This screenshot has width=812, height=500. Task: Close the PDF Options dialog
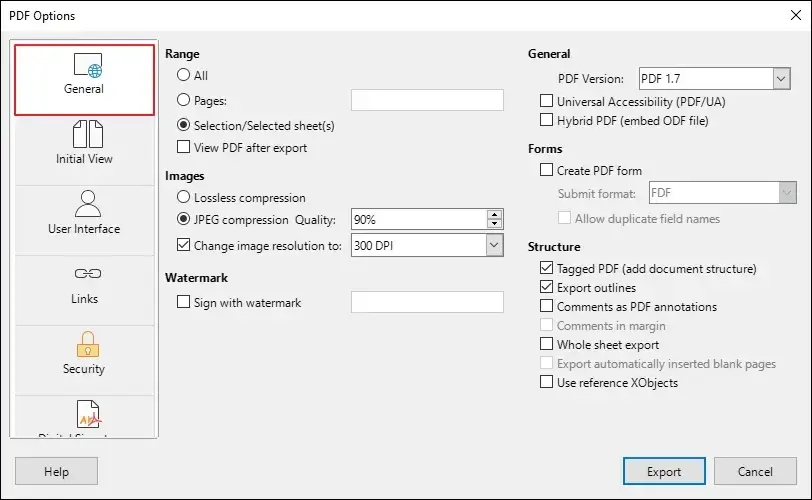pyautogui.click(x=796, y=16)
